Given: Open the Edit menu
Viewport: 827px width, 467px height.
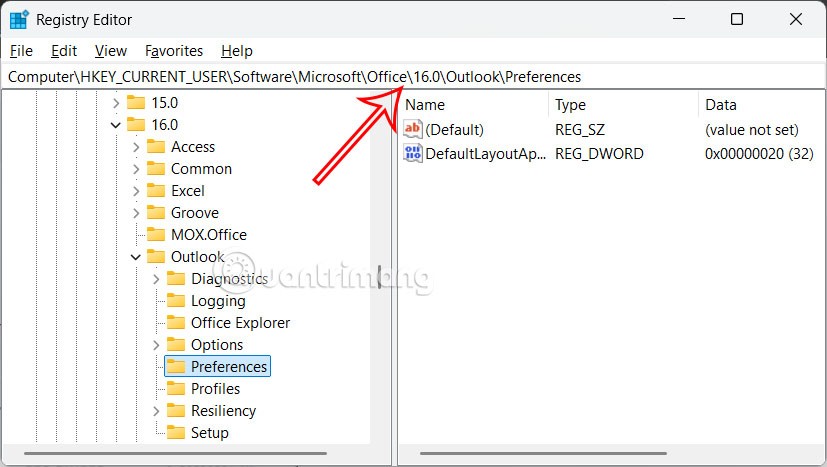Looking at the screenshot, I should tap(64, 51).
